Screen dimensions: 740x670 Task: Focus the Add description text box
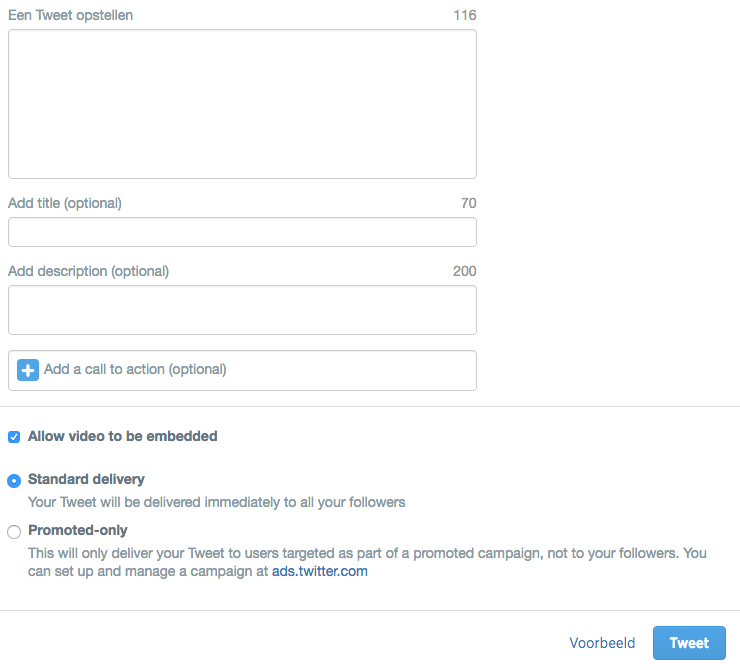pyautogui.click(x=242, y=310)
